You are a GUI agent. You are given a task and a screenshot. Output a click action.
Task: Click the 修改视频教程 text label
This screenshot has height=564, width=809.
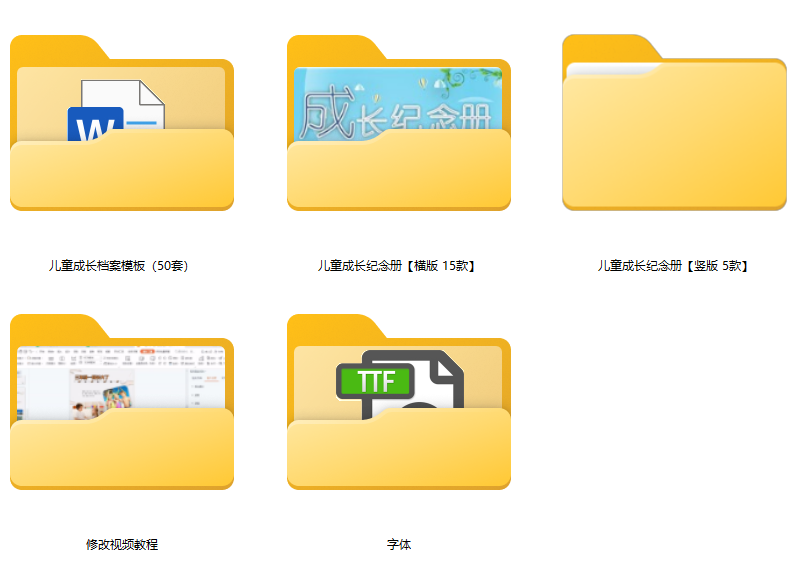pos(122,544)
